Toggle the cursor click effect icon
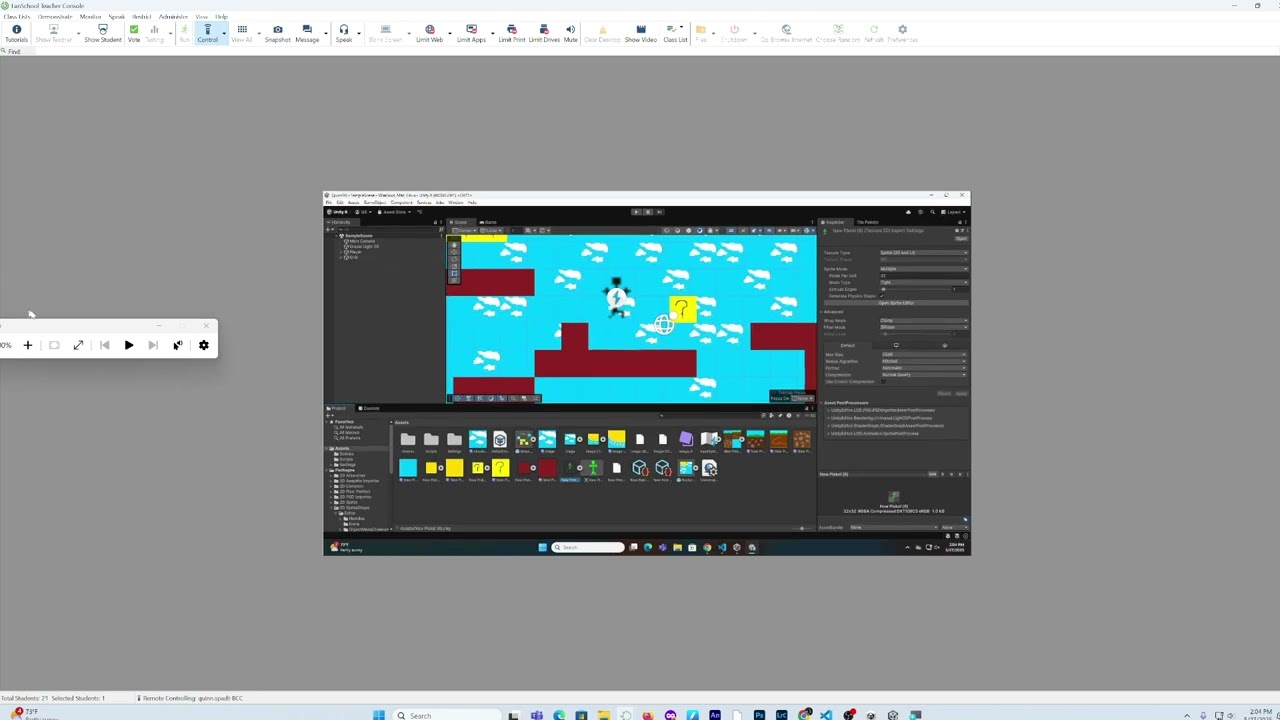The image size is (1280, 720). tap(178, 345)
